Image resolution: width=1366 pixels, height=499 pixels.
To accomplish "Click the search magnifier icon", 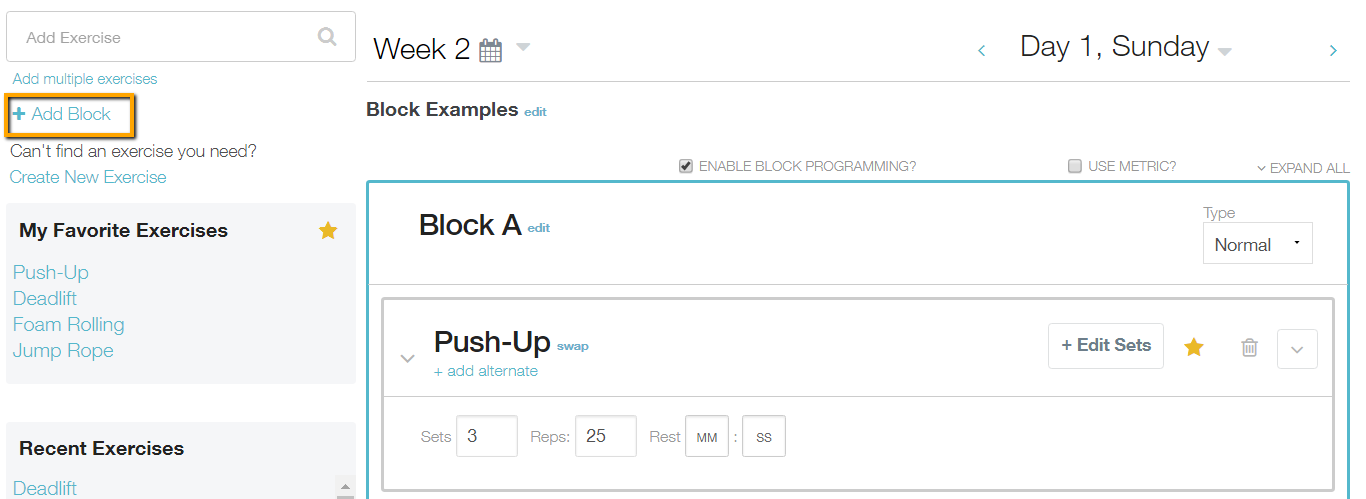I will pyautogui.click(x=327, y=37).
